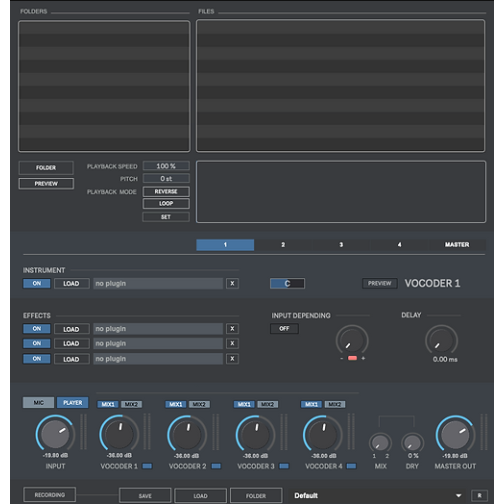Route Vocoder 1 to MIX2
This screenshot has height=504, width=504.
131,404
